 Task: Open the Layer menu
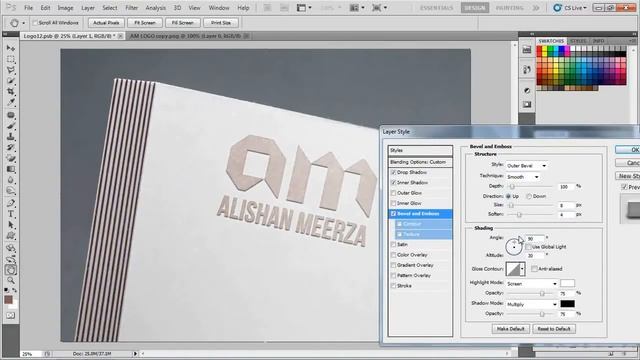[x=87, y=7]
